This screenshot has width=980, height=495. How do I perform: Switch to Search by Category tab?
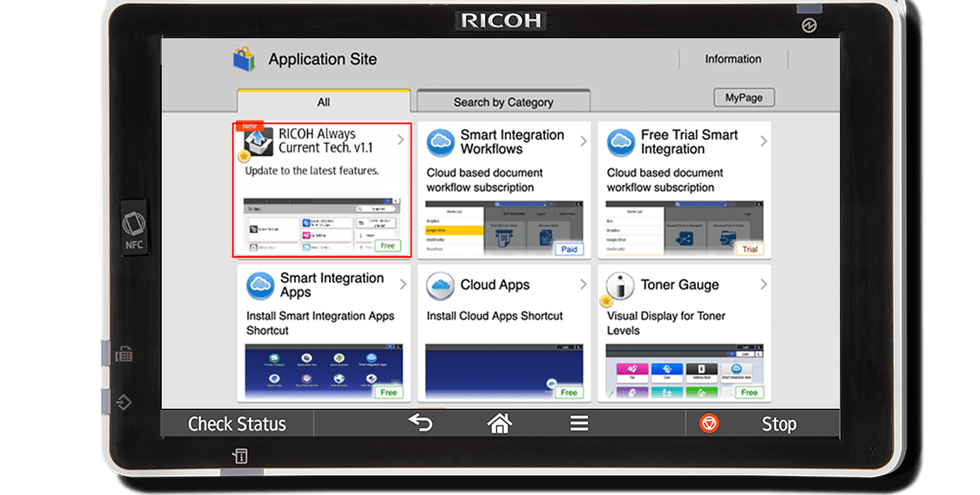point(503,102)
